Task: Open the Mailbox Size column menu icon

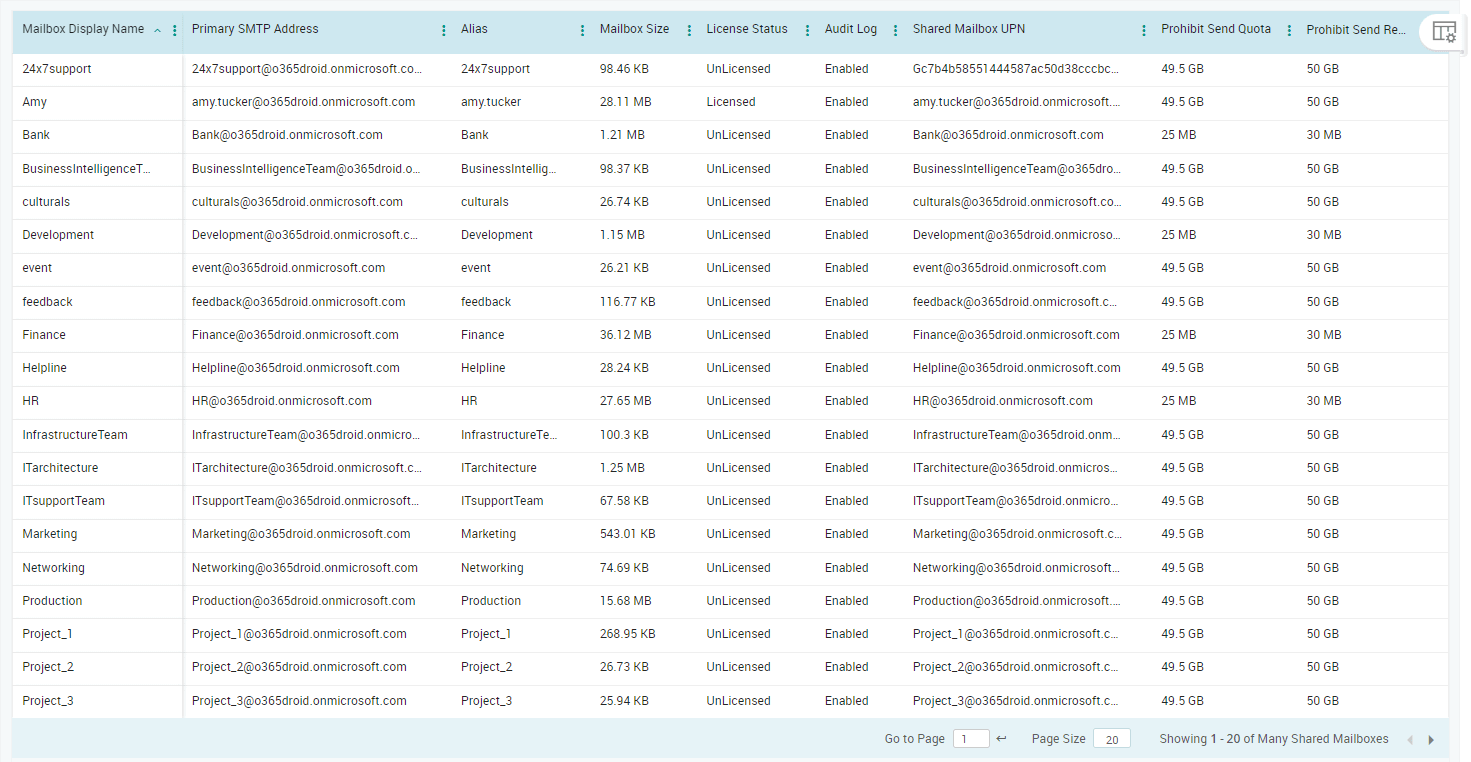Action: [x=689, y=29]
